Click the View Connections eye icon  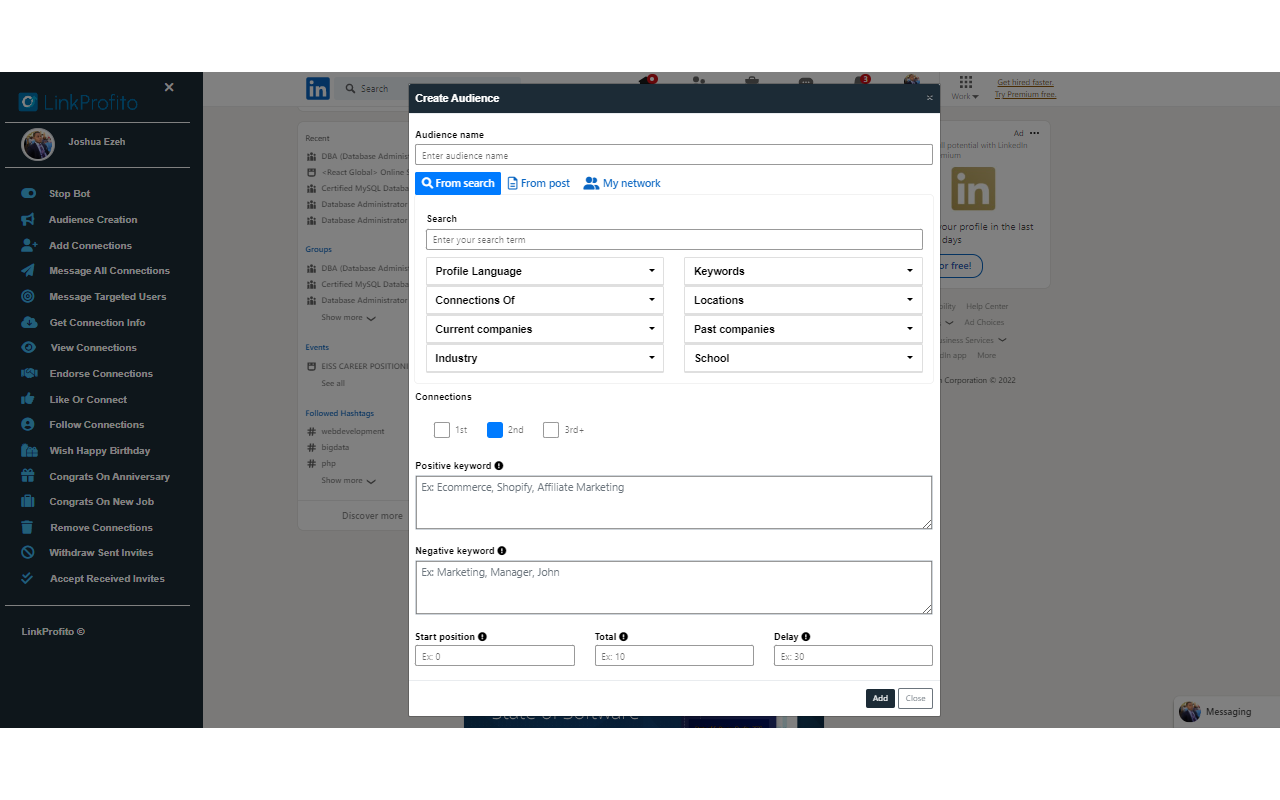pos(29,348)
